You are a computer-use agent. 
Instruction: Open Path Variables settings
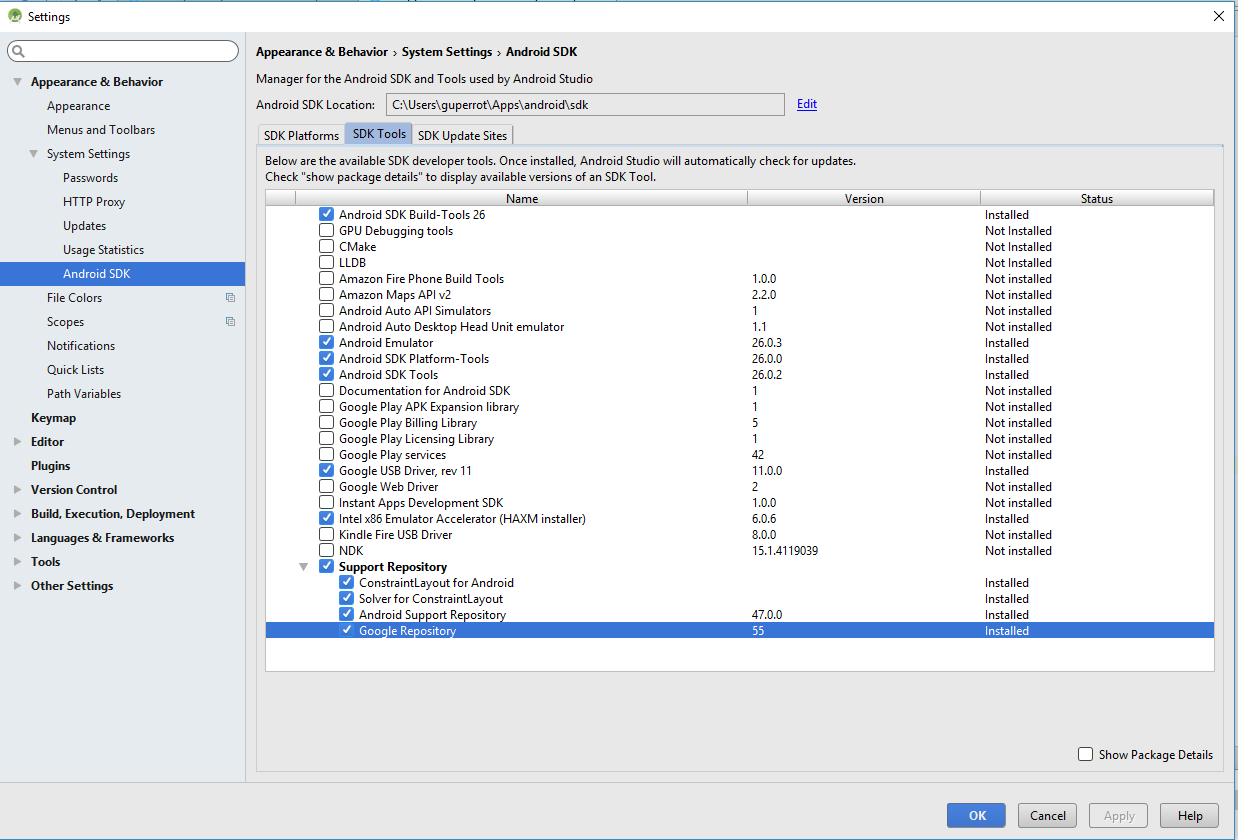click(84, 394)
